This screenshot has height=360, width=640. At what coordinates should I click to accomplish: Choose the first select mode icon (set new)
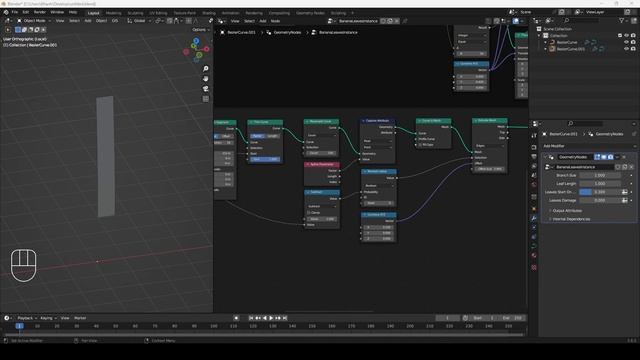tap(18, 30)
